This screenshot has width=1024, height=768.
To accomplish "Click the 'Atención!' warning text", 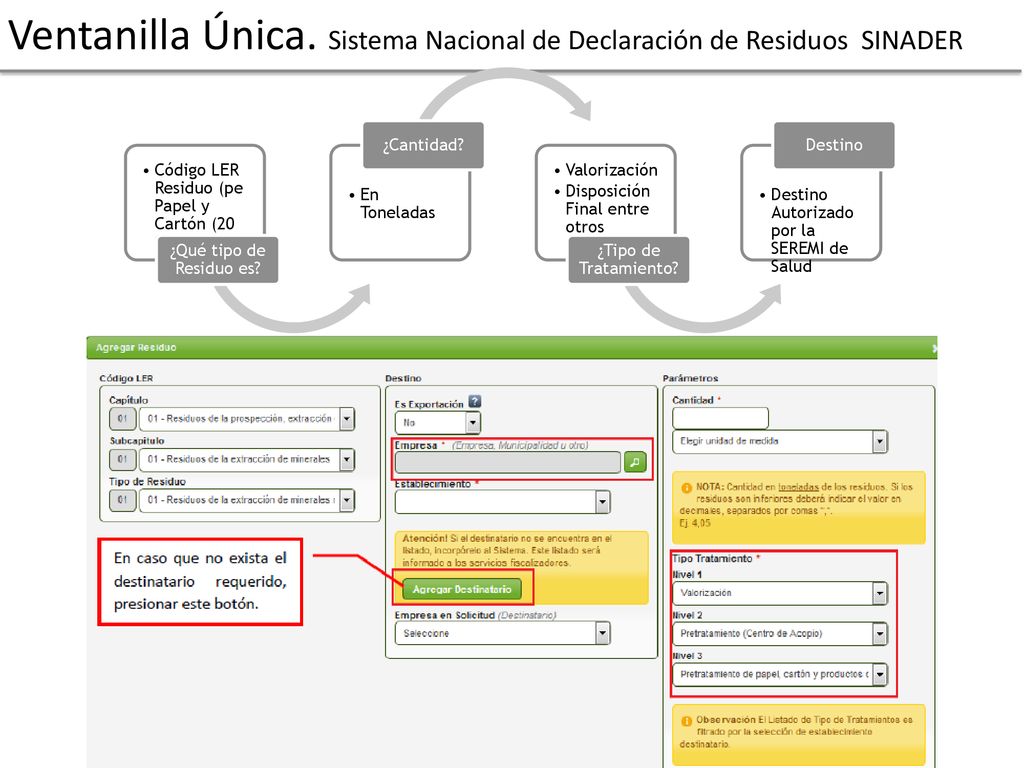I will coord(424,539).
